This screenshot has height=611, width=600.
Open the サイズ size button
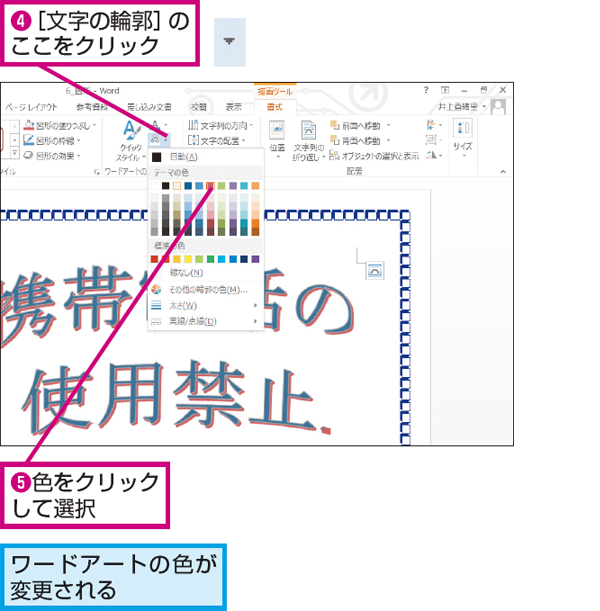(x=462, y=139)
